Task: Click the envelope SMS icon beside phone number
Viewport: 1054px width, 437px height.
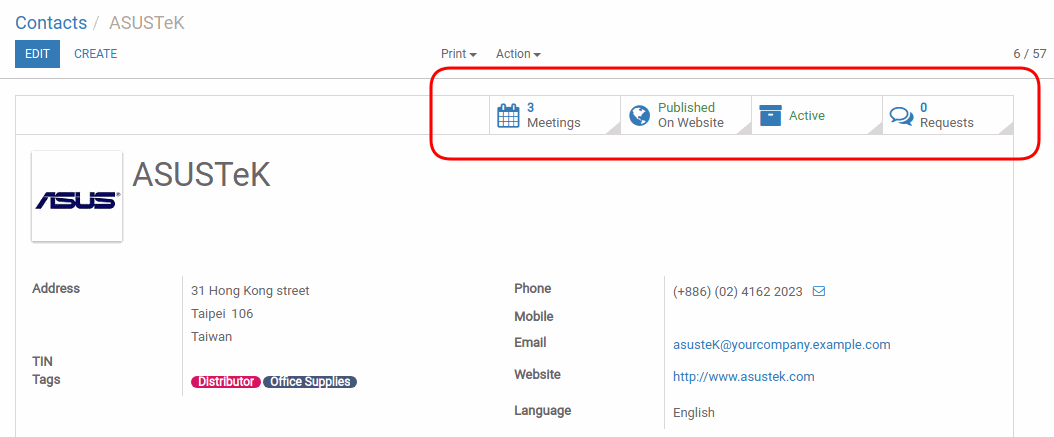Action: tap(819, 292)
